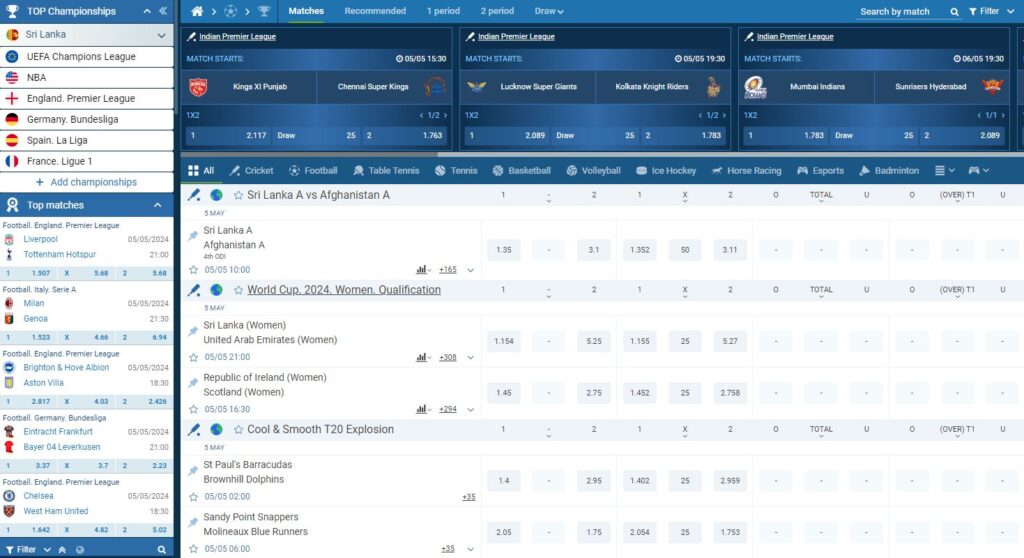Image resolution: width=1024 pixels, height=558 pixels.
Task: Click Add championships link
Action: click(87, 182)
